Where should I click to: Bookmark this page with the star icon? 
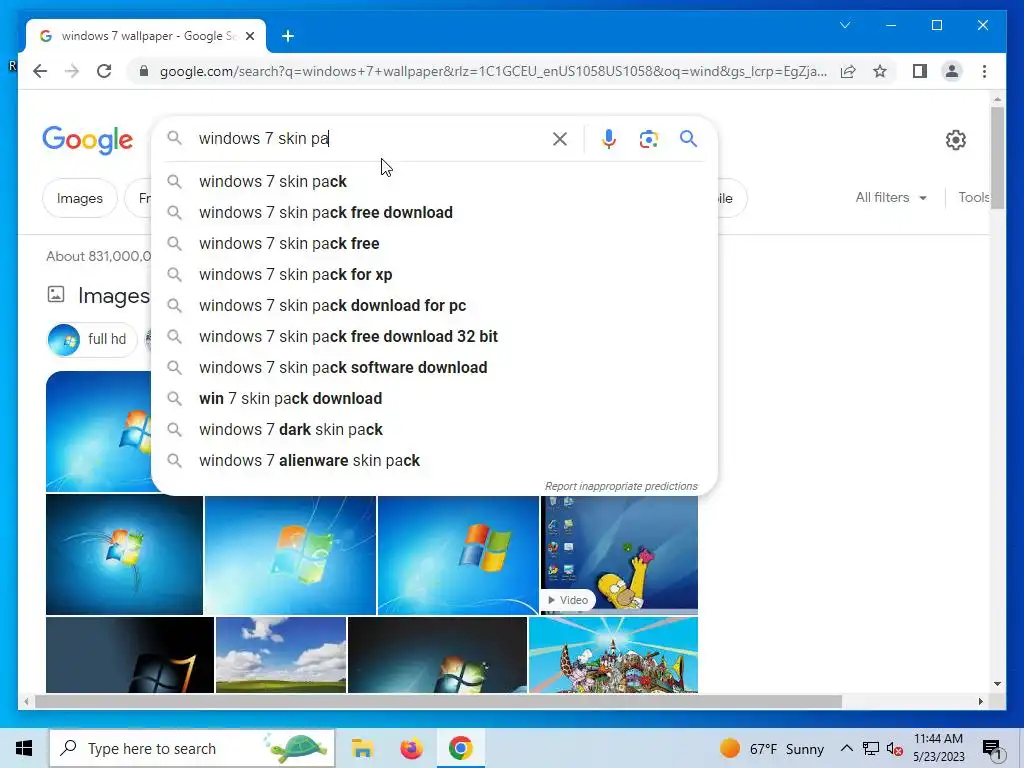pos(880,71)
